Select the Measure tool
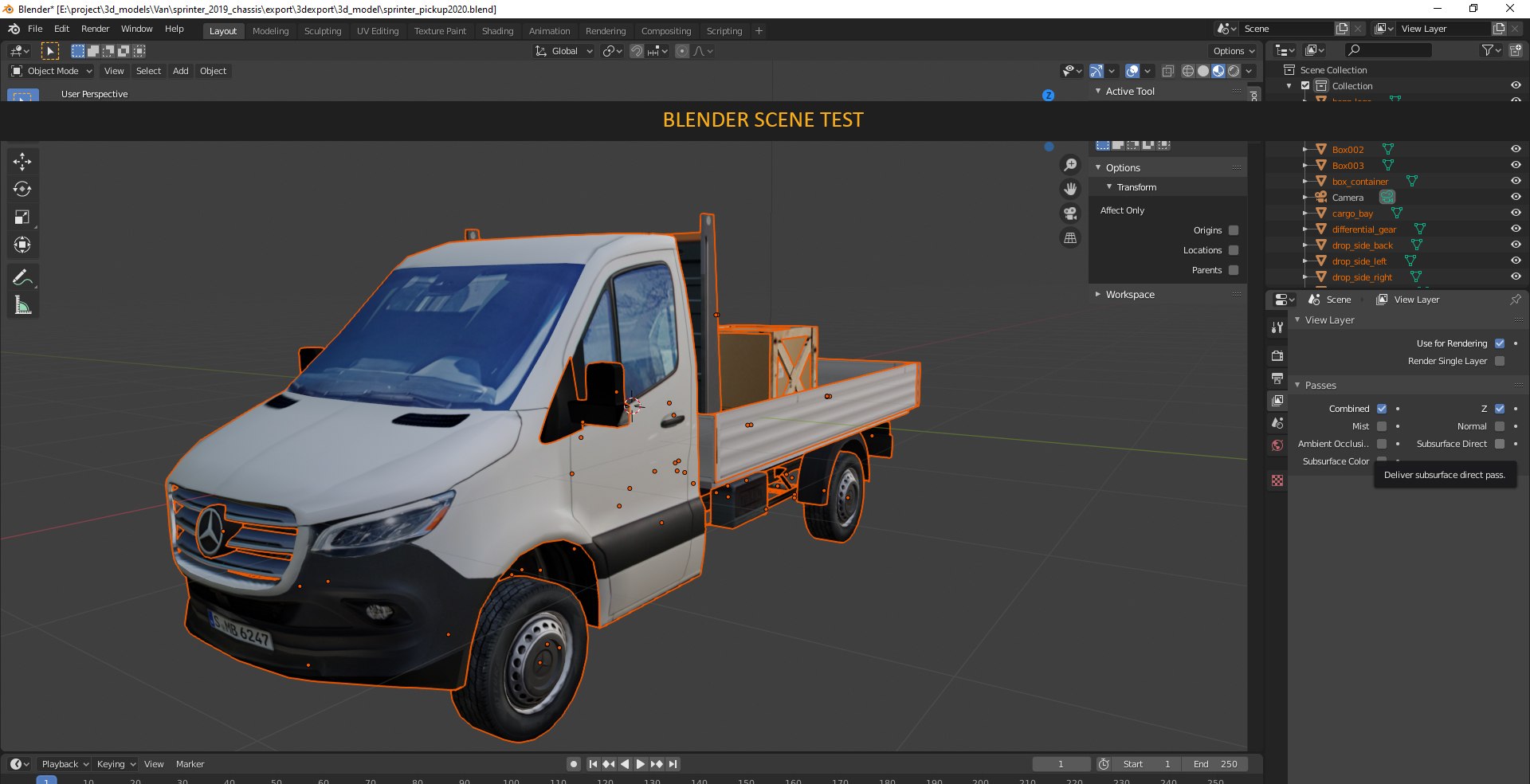The height and width of the screenshot is (784, 1530). click(22, 305)
